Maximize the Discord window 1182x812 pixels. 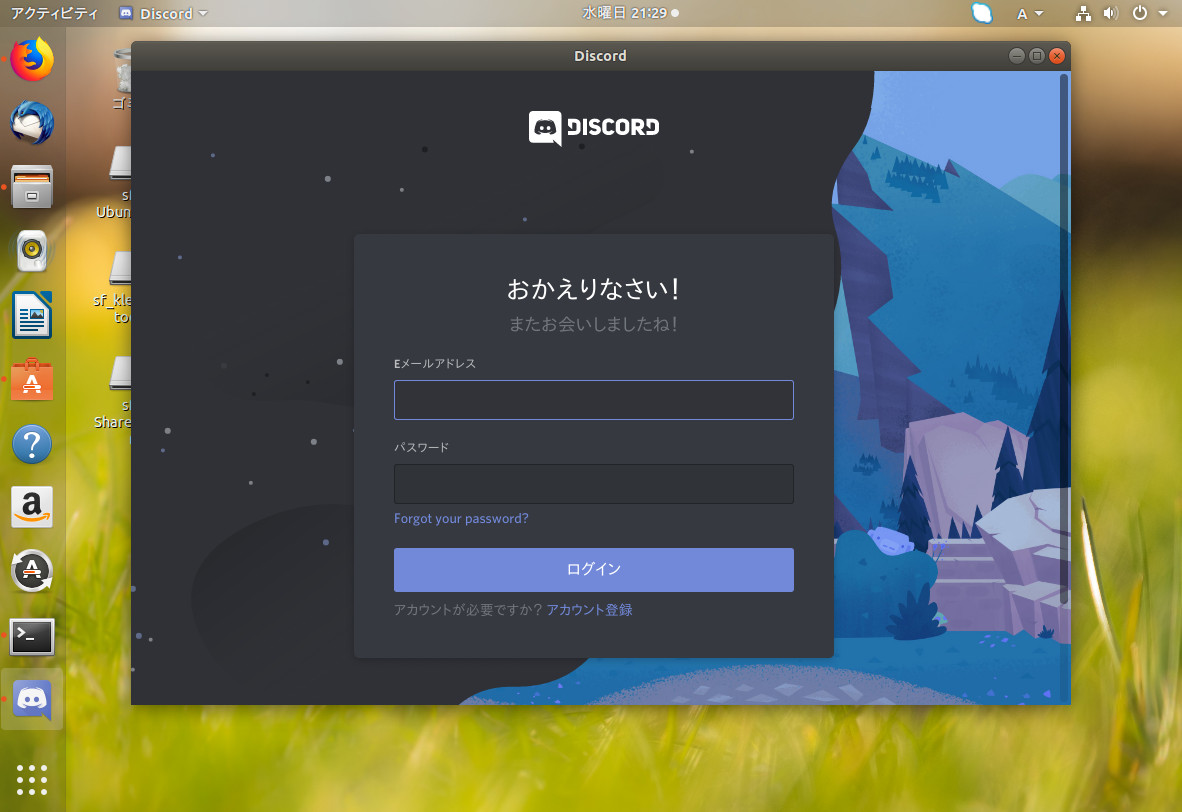[1037, 56]
